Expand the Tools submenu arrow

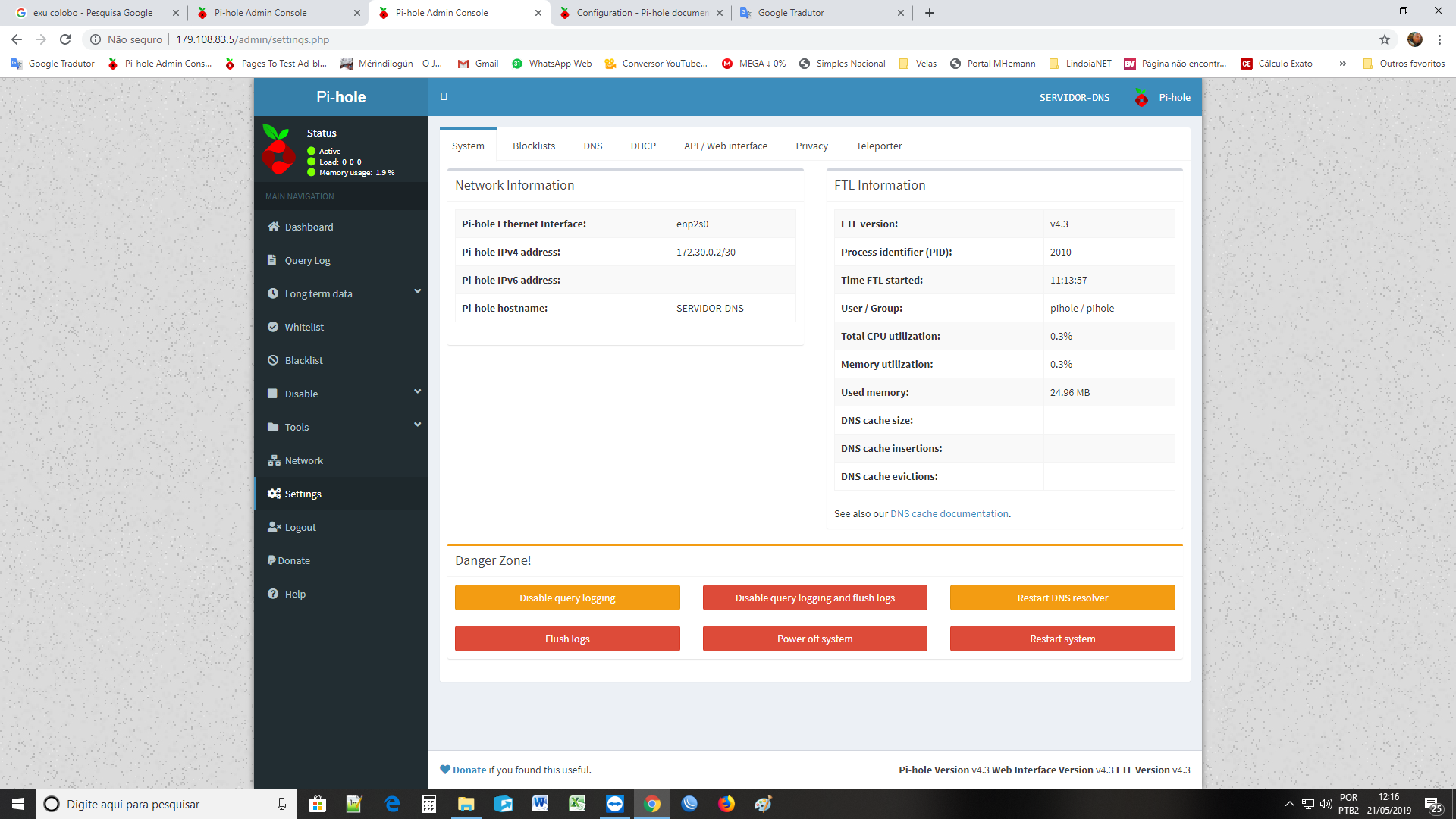(417, 425)
